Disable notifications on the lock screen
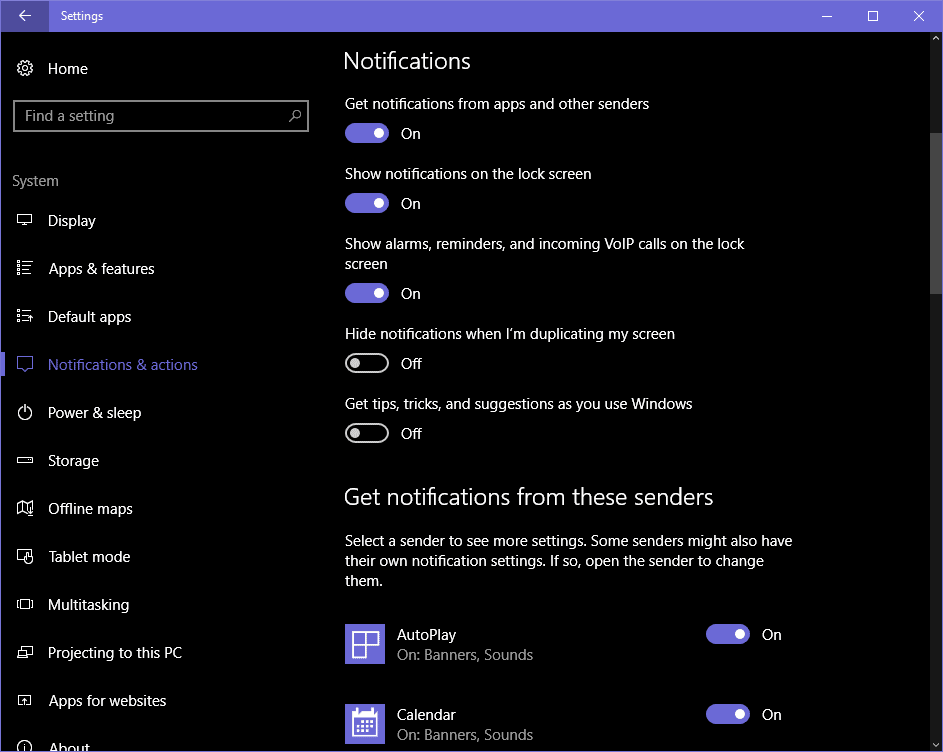The height and width of the screenshot is (752, 943). click(367, 203)
